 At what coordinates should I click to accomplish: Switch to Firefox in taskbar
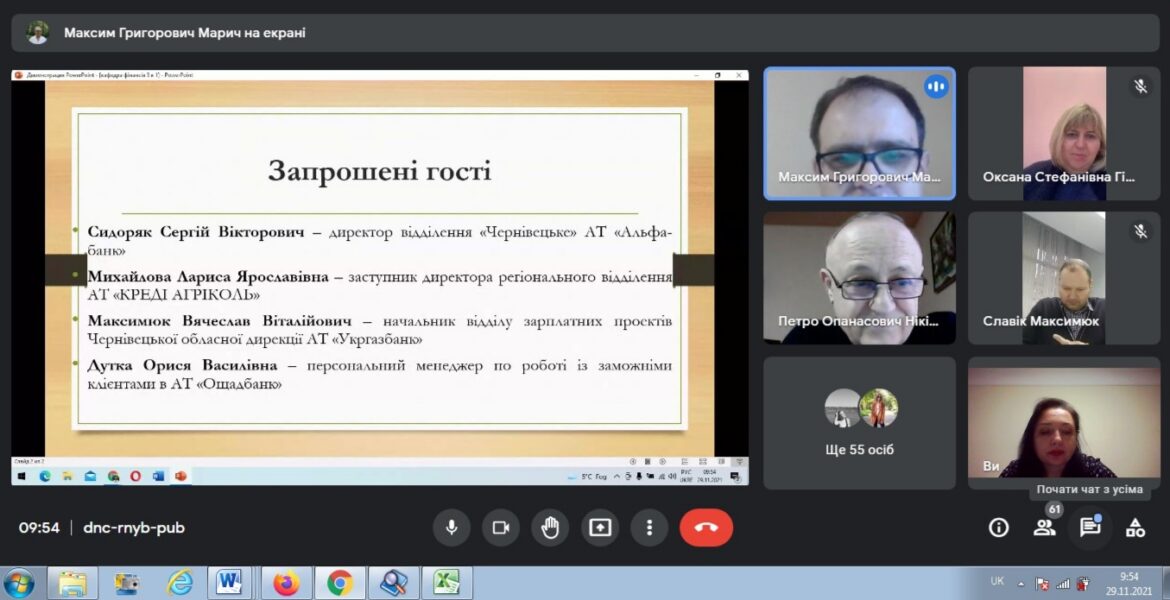point(286,583)
